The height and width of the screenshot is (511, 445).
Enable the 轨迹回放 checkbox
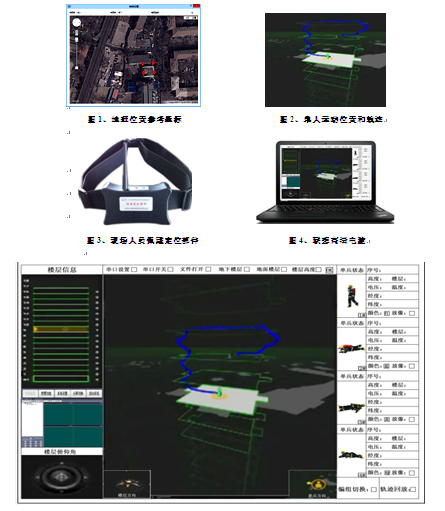coord(413,489)
